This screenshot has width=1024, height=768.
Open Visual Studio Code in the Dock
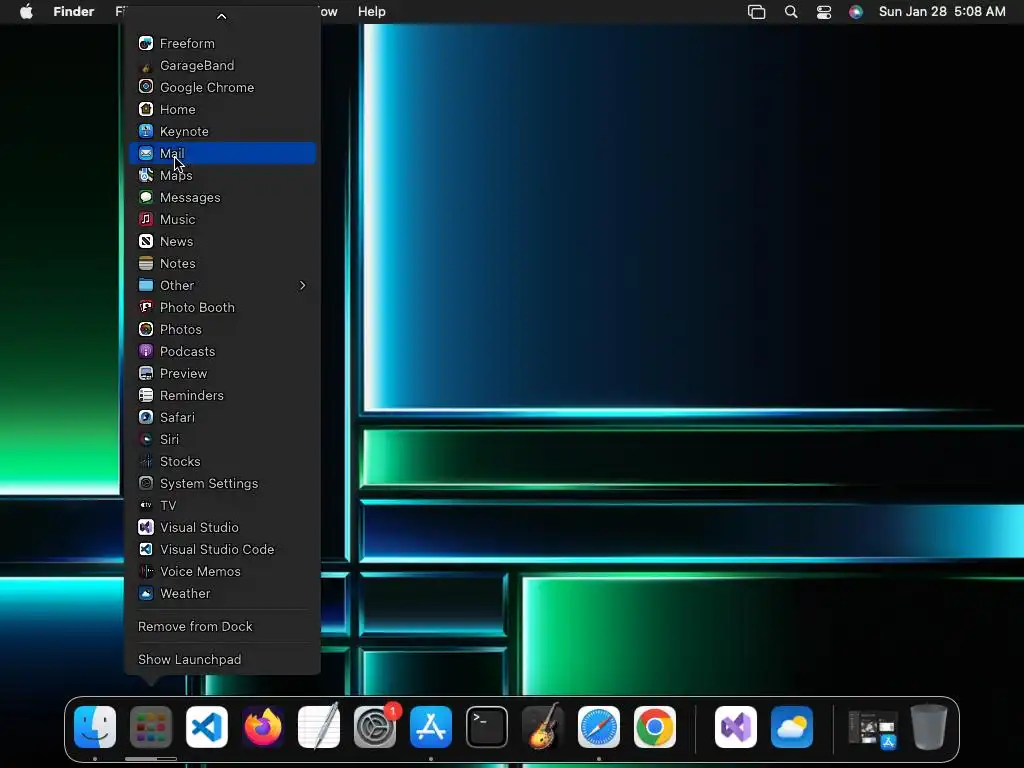(207, 727)
